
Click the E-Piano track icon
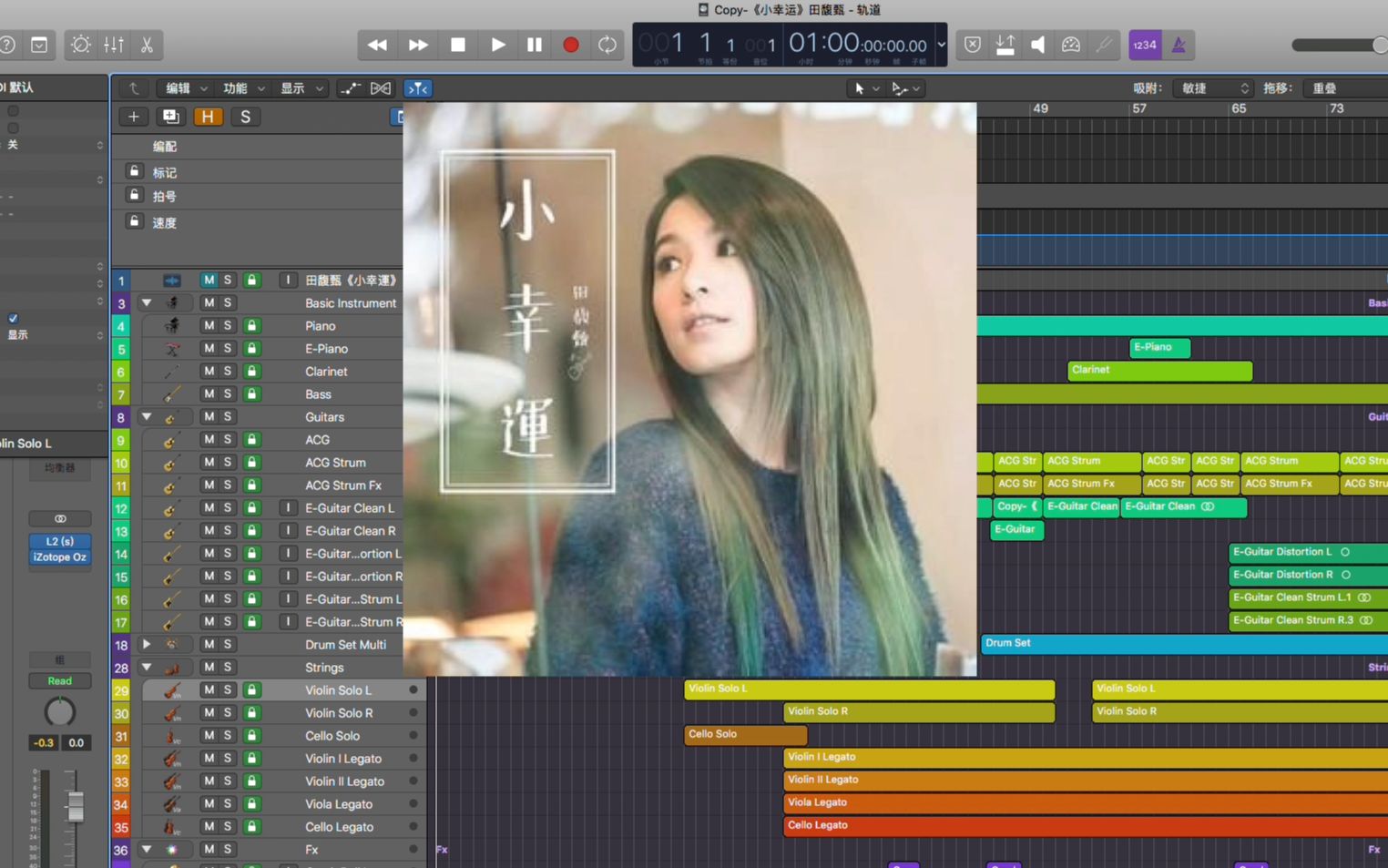point(171,349)
